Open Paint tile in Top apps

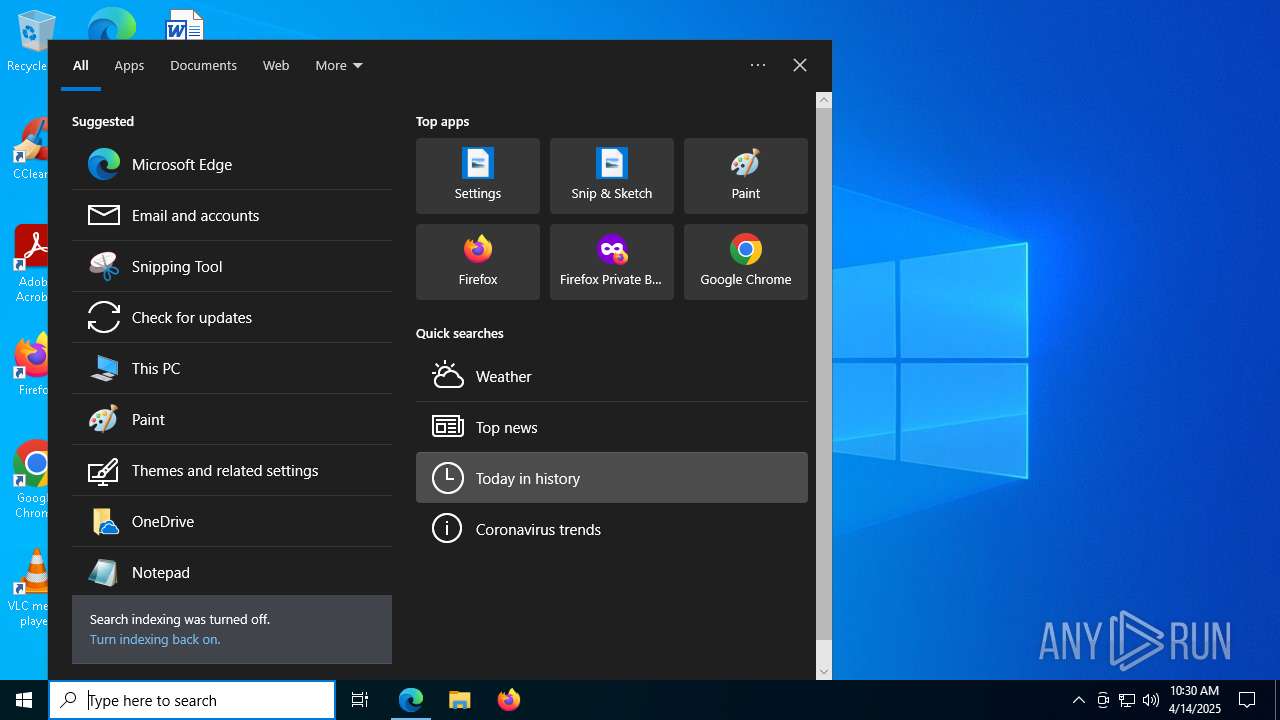coord(746,176)
